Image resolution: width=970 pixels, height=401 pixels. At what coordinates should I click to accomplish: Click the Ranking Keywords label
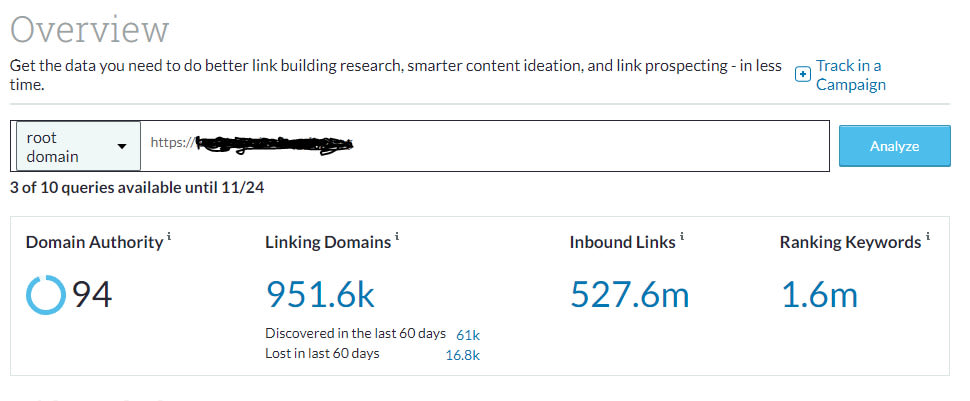click(x=849, y=242)
